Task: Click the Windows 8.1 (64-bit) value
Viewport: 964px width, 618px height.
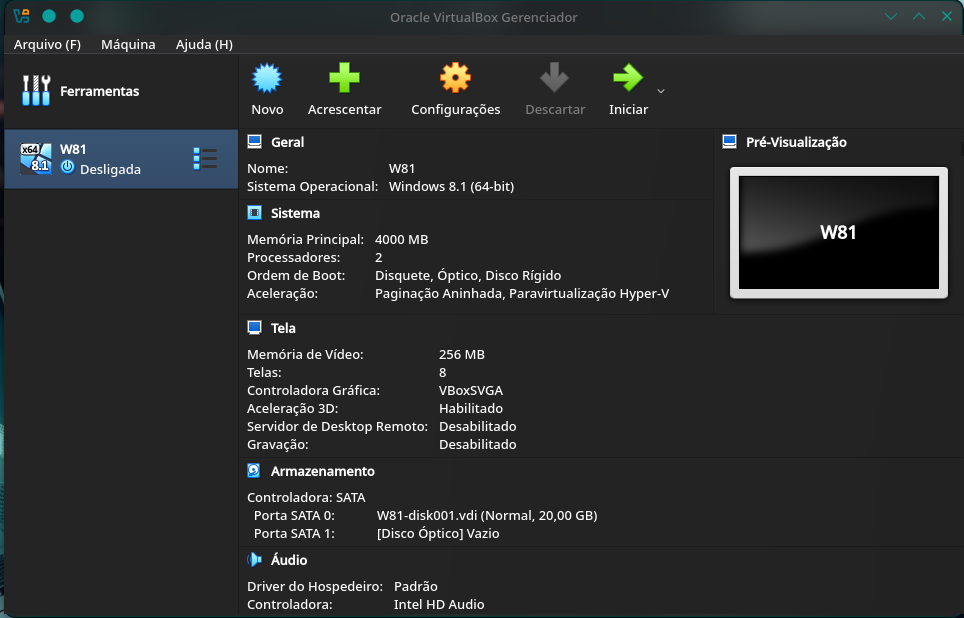Action: [x=451, y=186]
